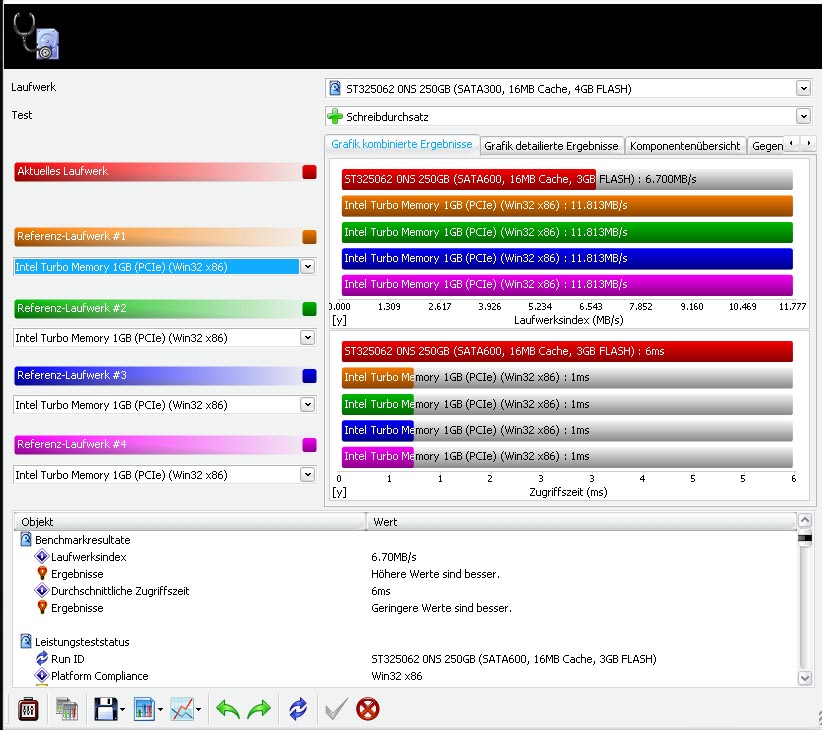This screenshot has width=822, height=730.
Task: Click the red ST325062 6ms access time bar
Action: pos(567,351)
